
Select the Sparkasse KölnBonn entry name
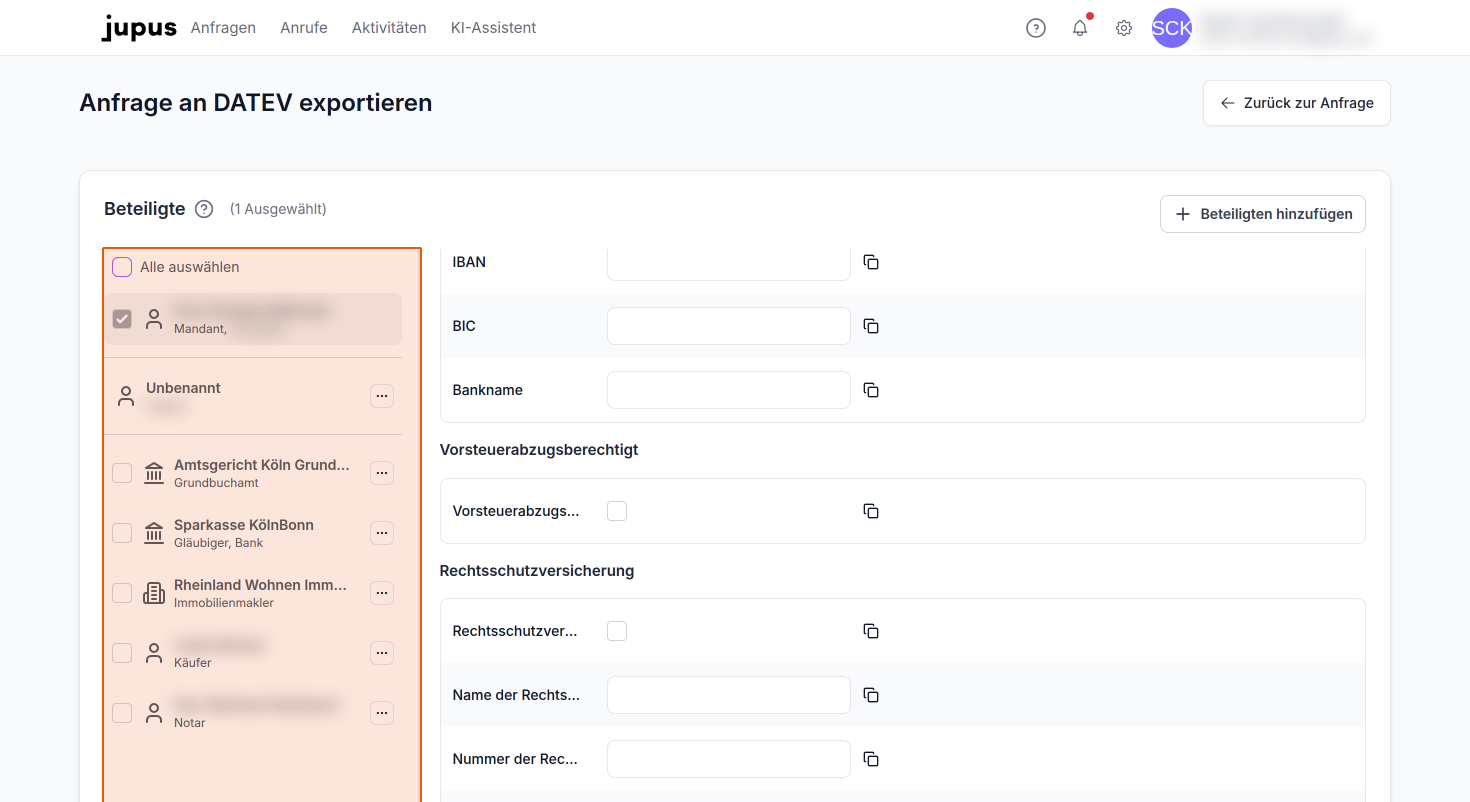point(244,525)
